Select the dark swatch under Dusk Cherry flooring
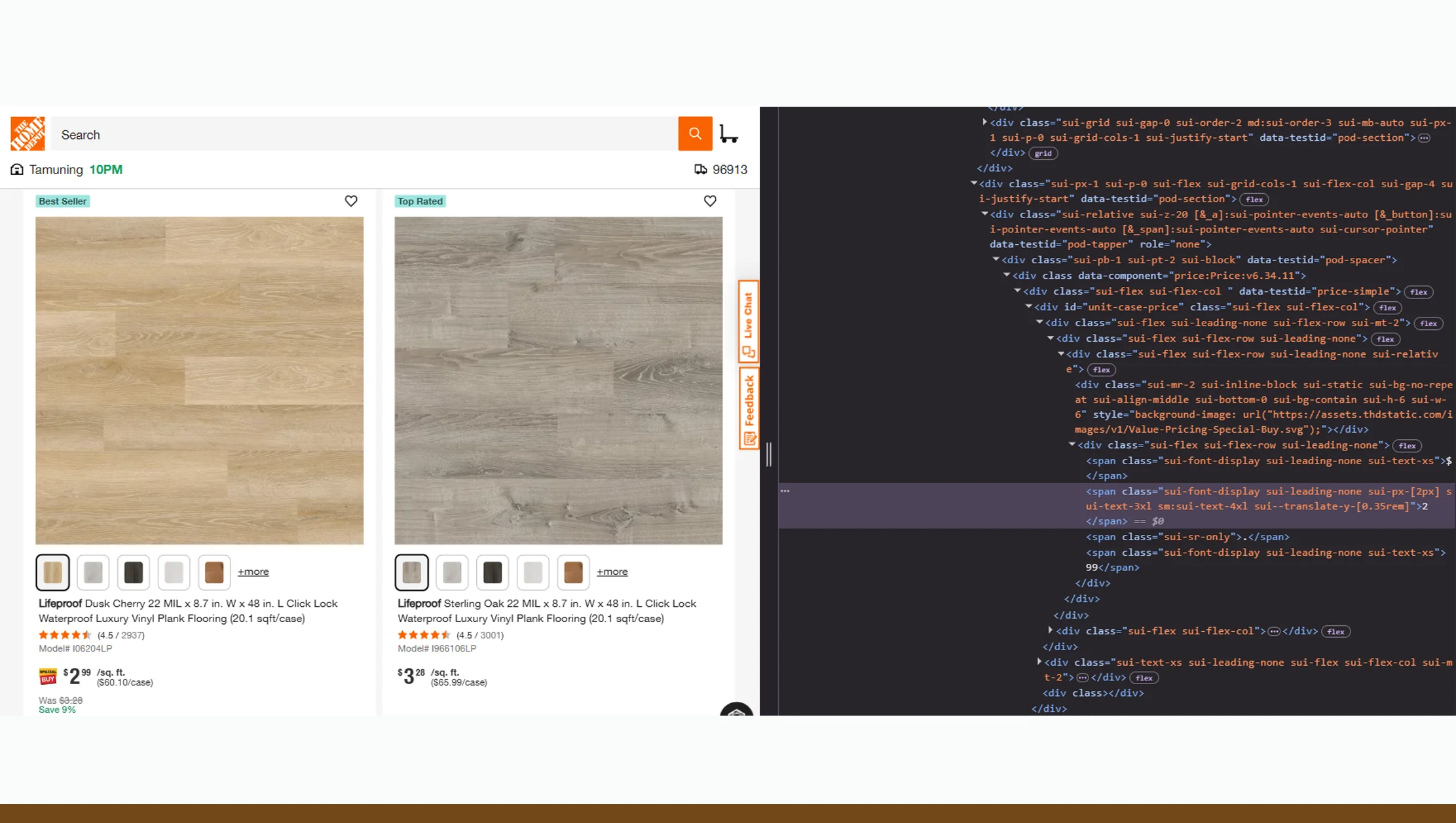Screen dimensions: 1456x823 (133, 572)
